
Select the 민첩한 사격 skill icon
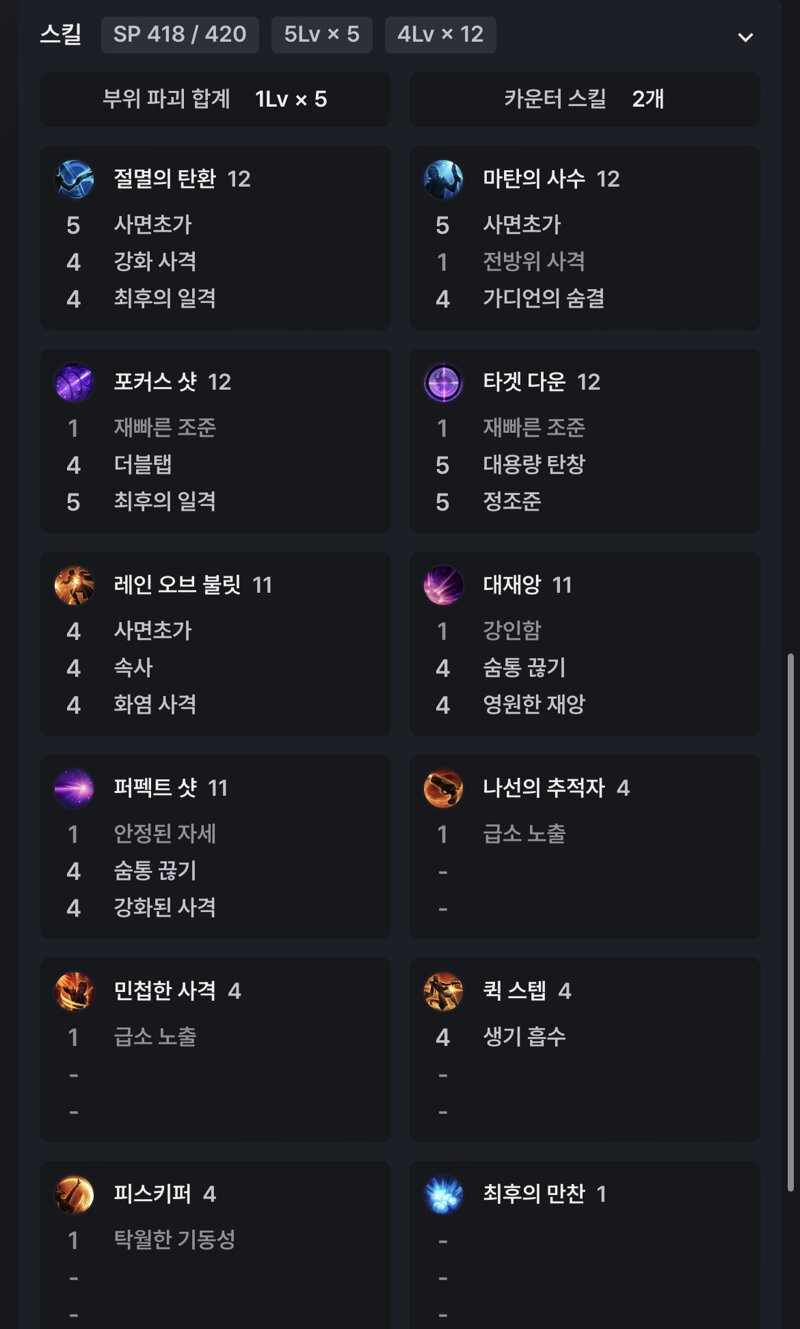(74, 992)
